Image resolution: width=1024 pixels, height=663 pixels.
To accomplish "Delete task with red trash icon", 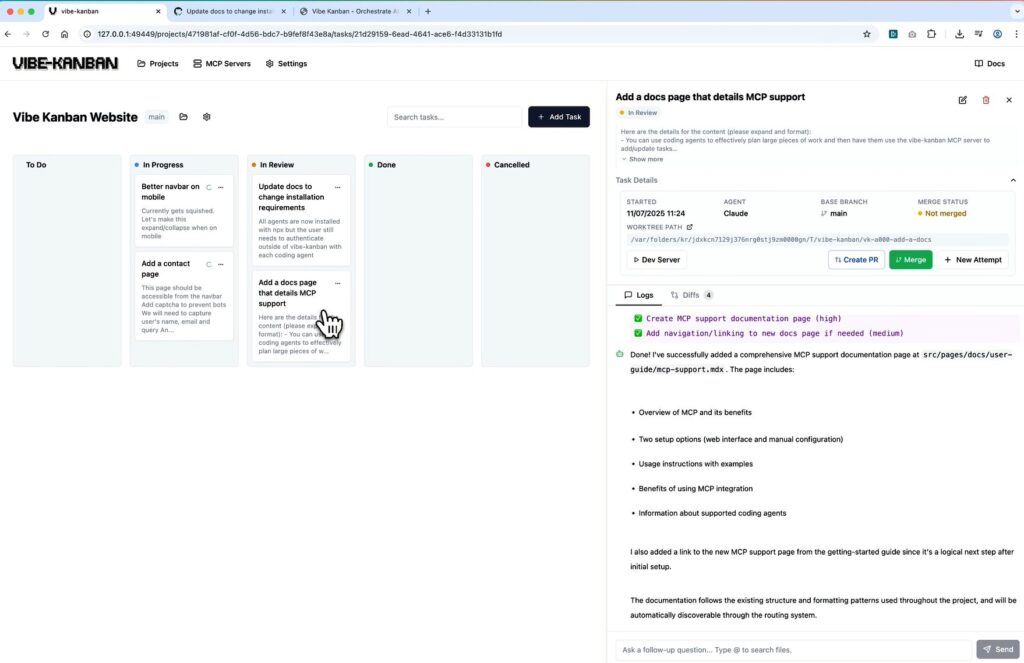I will pos(986,100).
